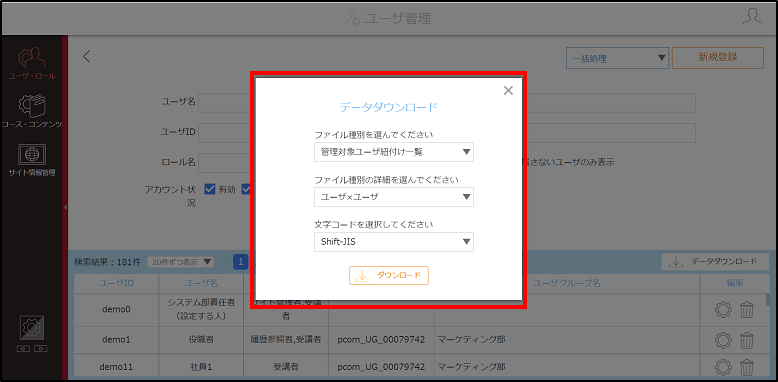
Task: Click the 役職者 user name cell
Action: click(x=201, y=340)
